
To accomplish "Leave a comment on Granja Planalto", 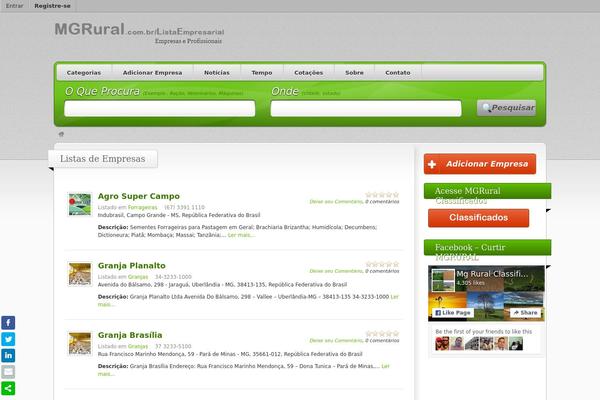I will (x=336, y=271).
